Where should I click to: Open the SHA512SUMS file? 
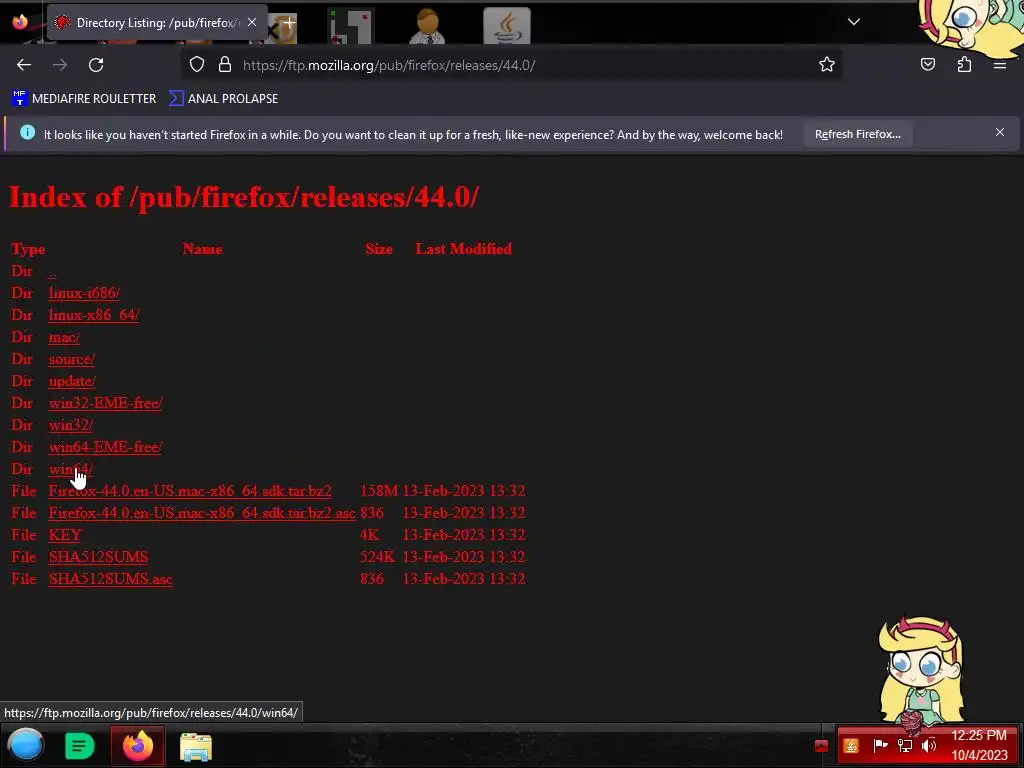point(98,557)
